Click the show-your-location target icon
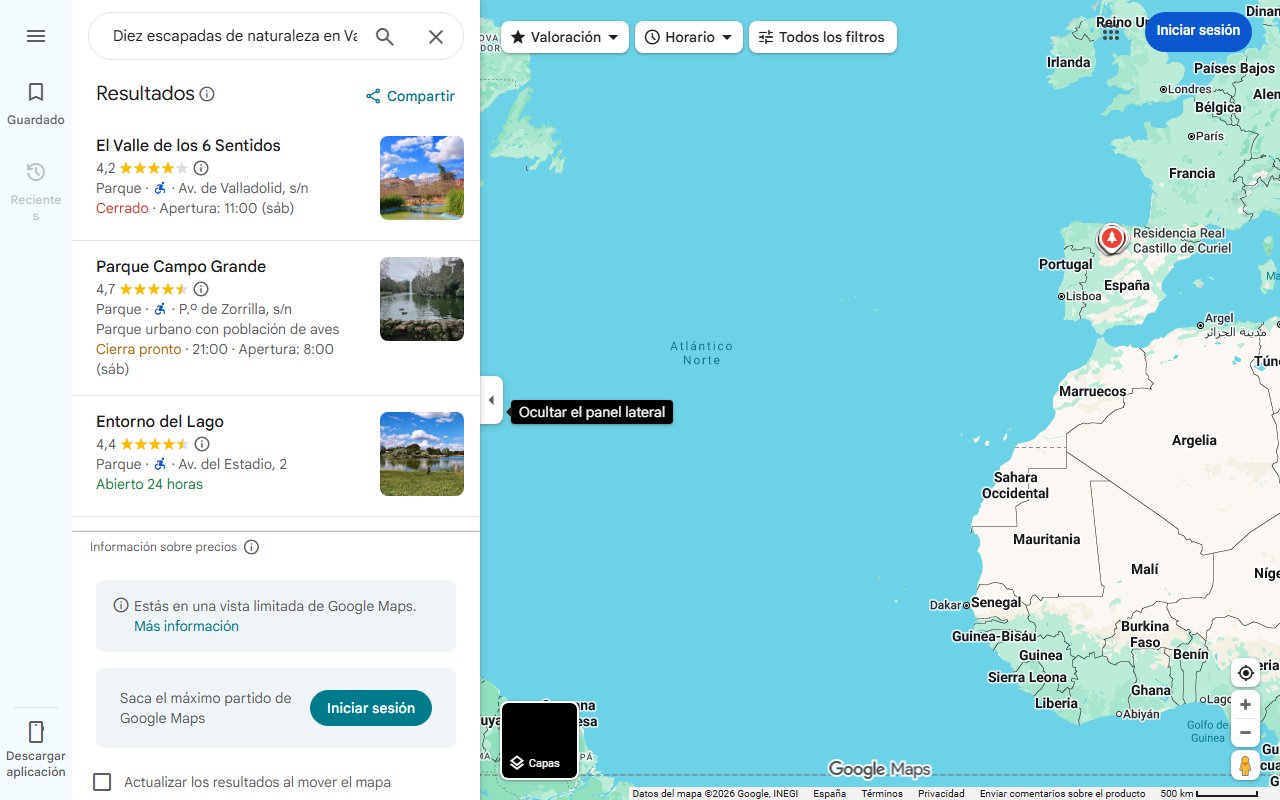 pyautogui.click(x=1245, y=673)
